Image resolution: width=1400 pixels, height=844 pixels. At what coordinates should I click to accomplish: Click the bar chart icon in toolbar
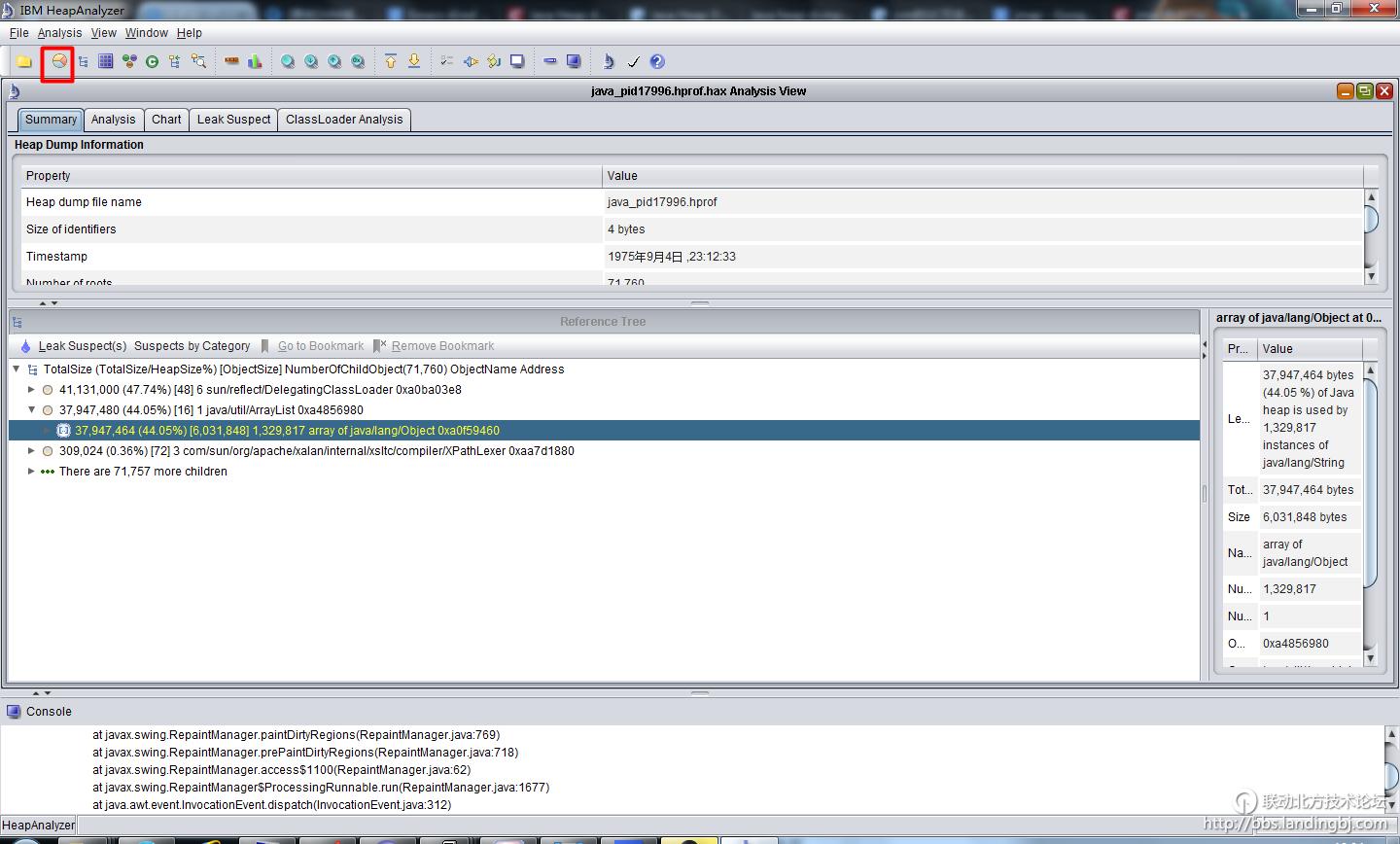[x=255, y=61]
